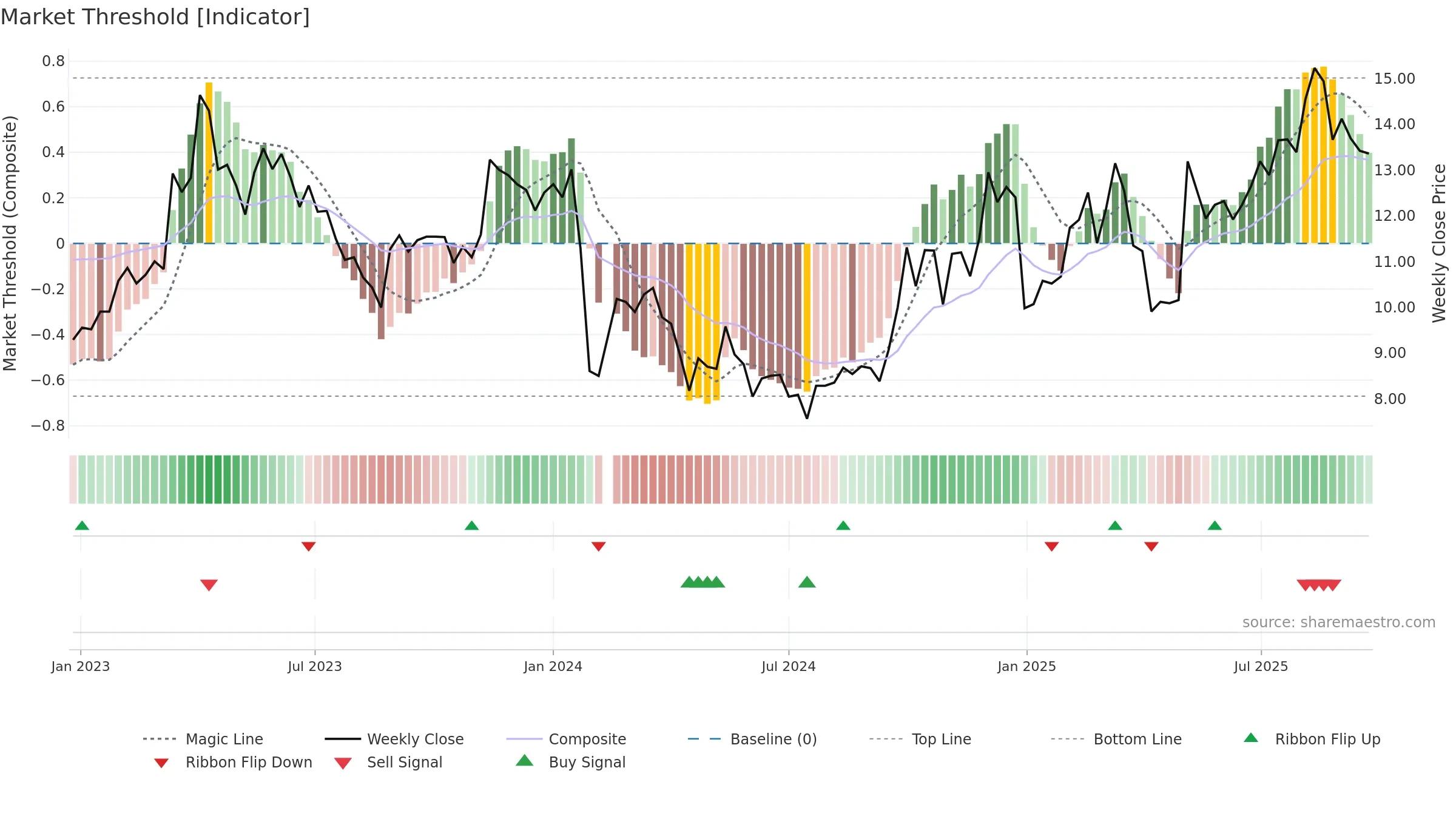Screen dimensions: 1456x819
Task: Click the Ribbon Flip Up marker near May 2025
Action: pyautogui.click(x=1215, y=525)
